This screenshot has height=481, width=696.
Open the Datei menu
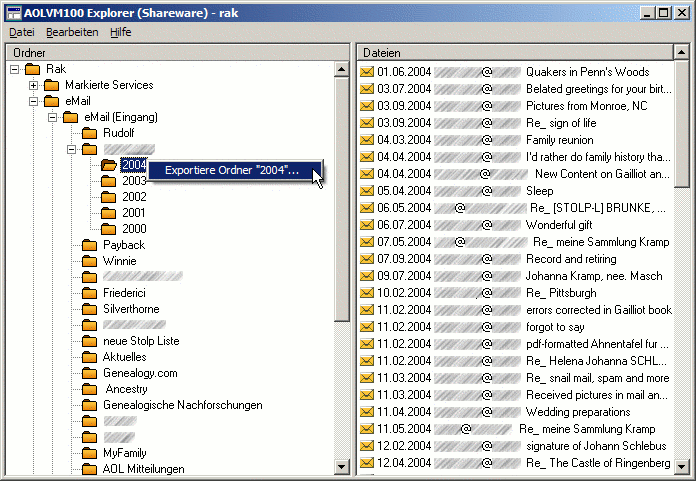[x=22, y=32]
